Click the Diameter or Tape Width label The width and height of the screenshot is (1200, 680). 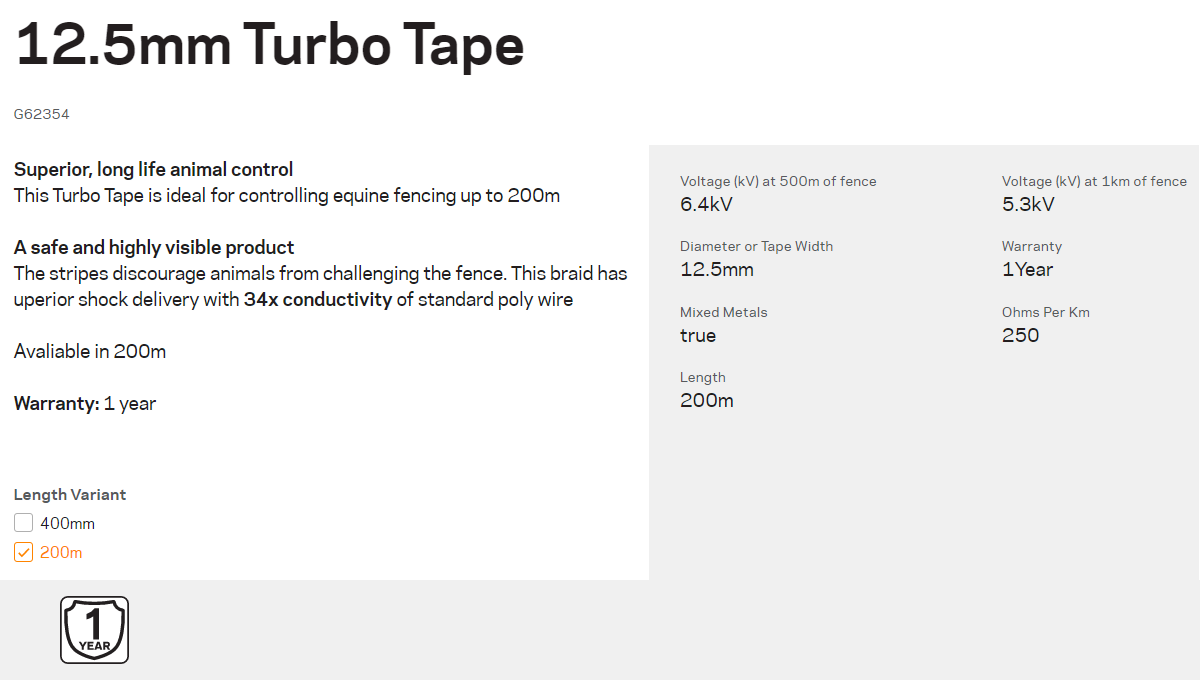pyautogui.click(x=756, y=246)
